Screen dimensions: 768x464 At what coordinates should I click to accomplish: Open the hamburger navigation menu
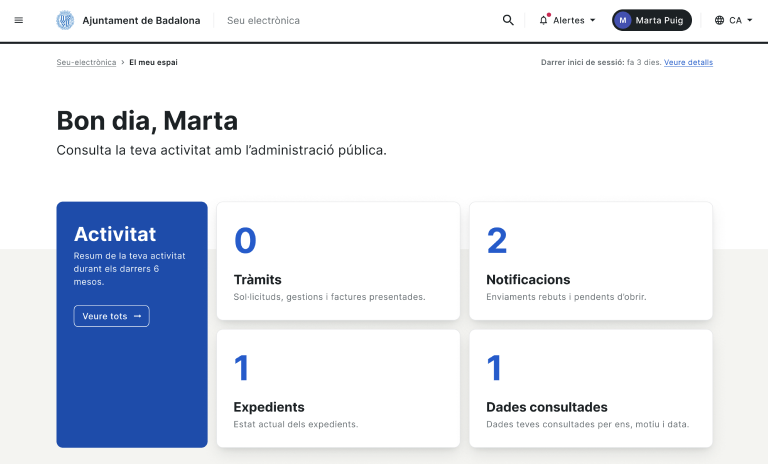(x=18, y=20)
